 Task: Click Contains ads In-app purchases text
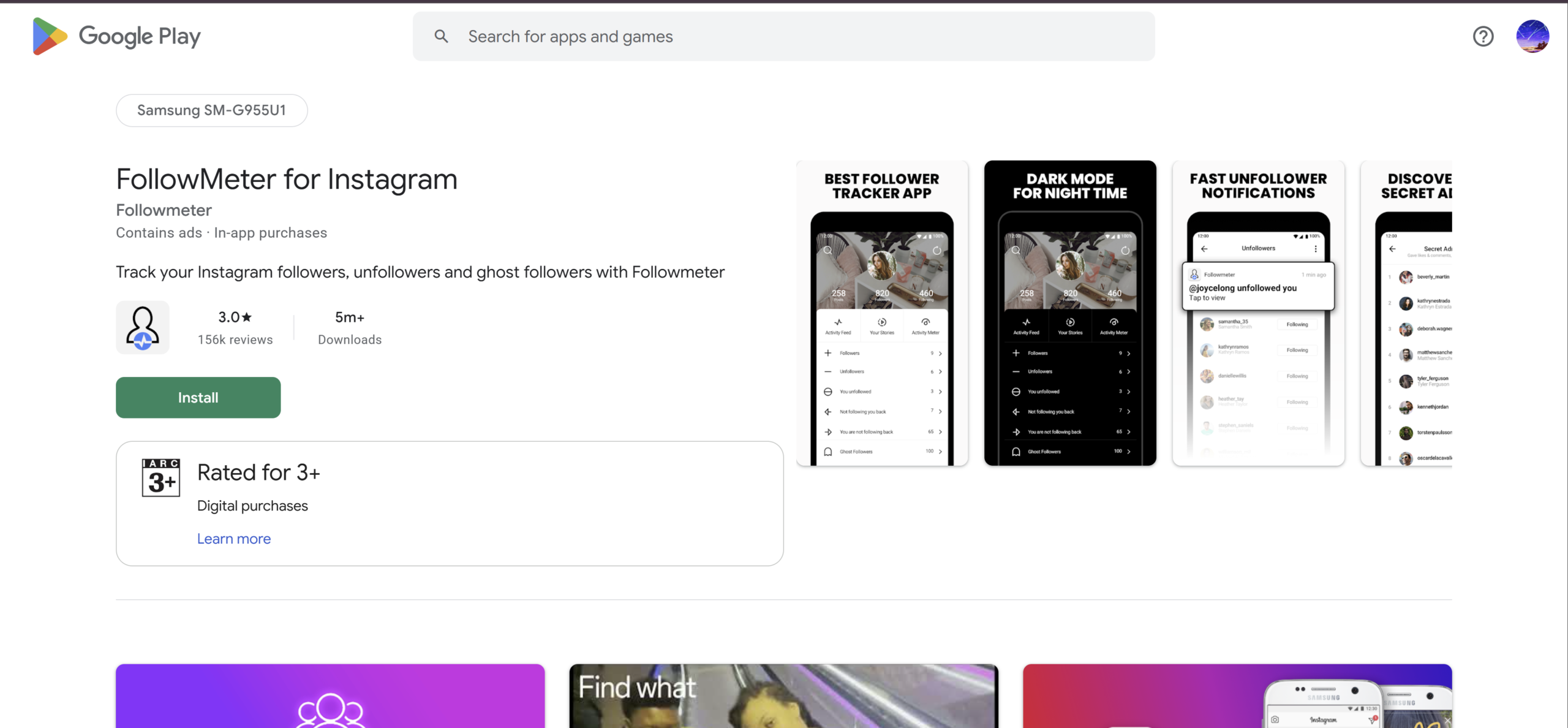221,233
